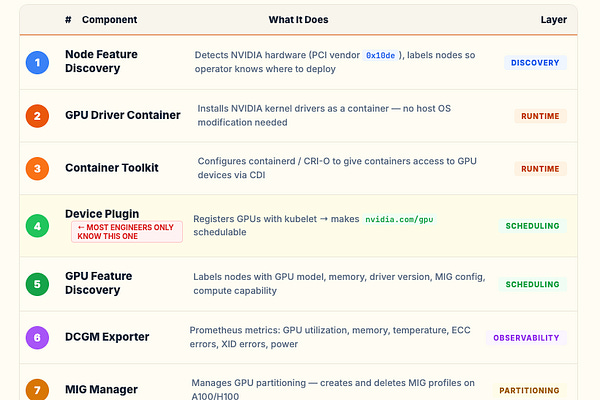
Task: Click the purple number 6 circle badge
Action: click(x=37, y=338)
